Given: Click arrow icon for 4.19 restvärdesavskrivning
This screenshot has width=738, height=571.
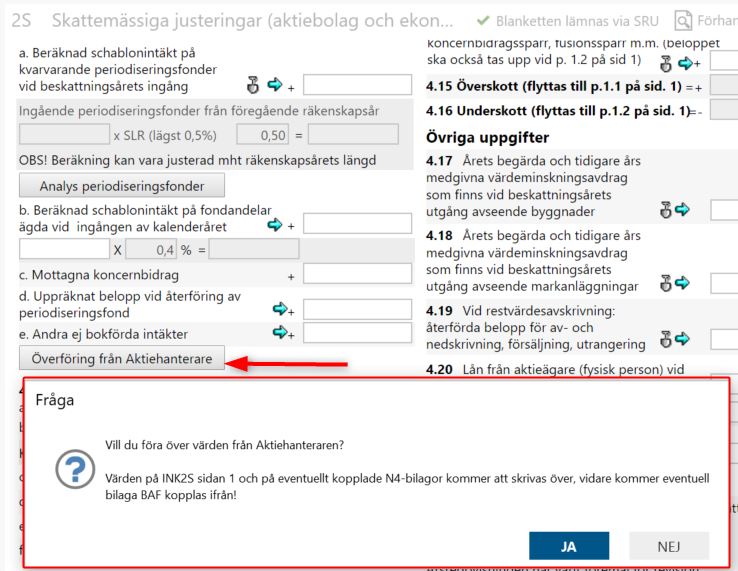Looking at the screenshot, I should pos(682,338).
